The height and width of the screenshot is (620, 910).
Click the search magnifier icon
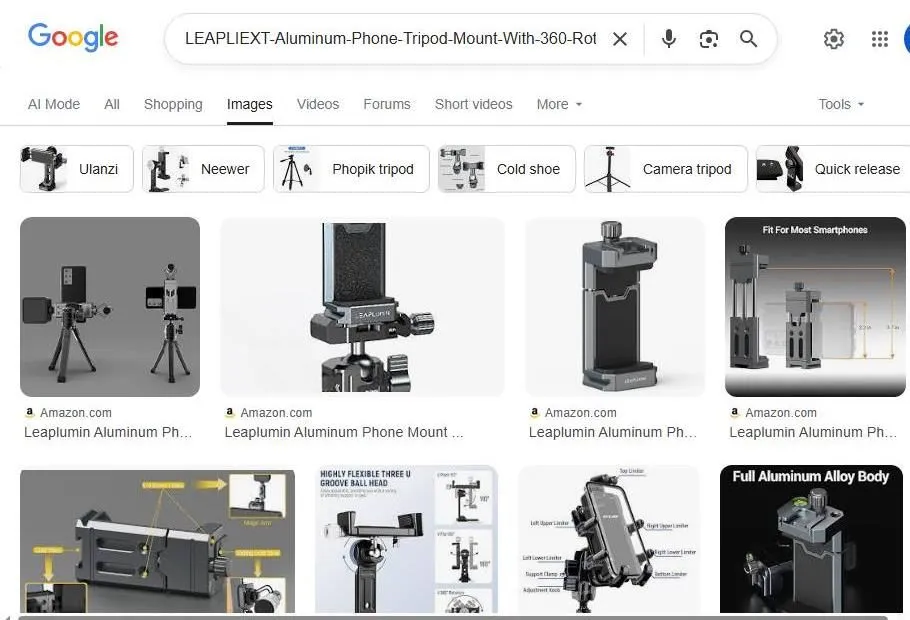[748, 39]
